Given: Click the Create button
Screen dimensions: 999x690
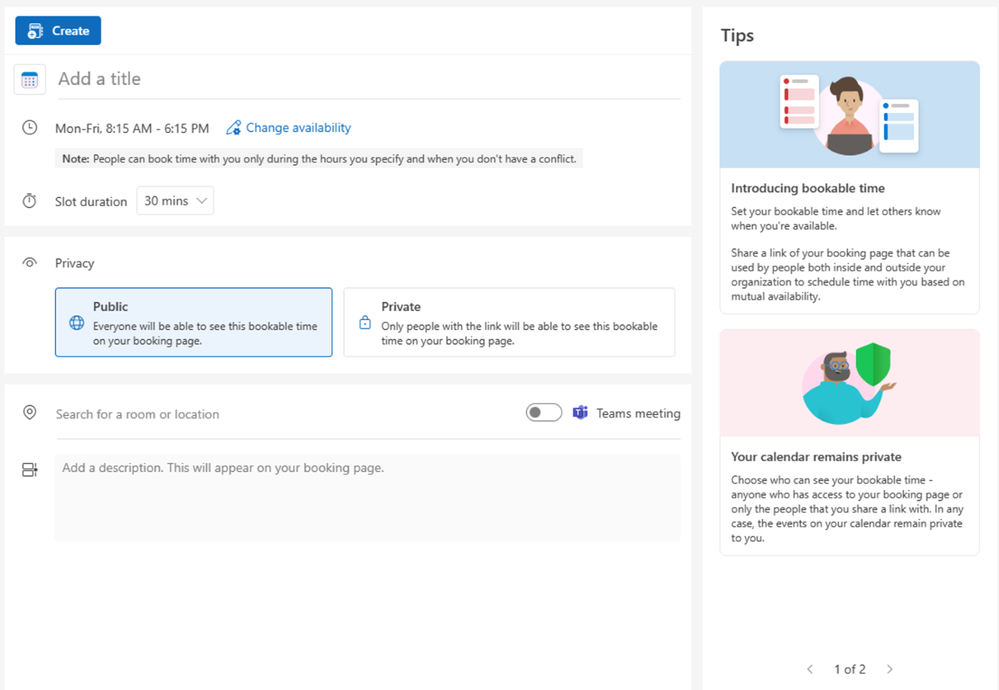Looking at the screenshot, I should (58, 31).
